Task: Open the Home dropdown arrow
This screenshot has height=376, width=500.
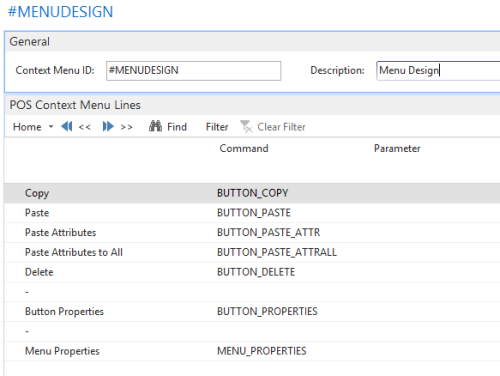Action: click(x=51, y=127)
